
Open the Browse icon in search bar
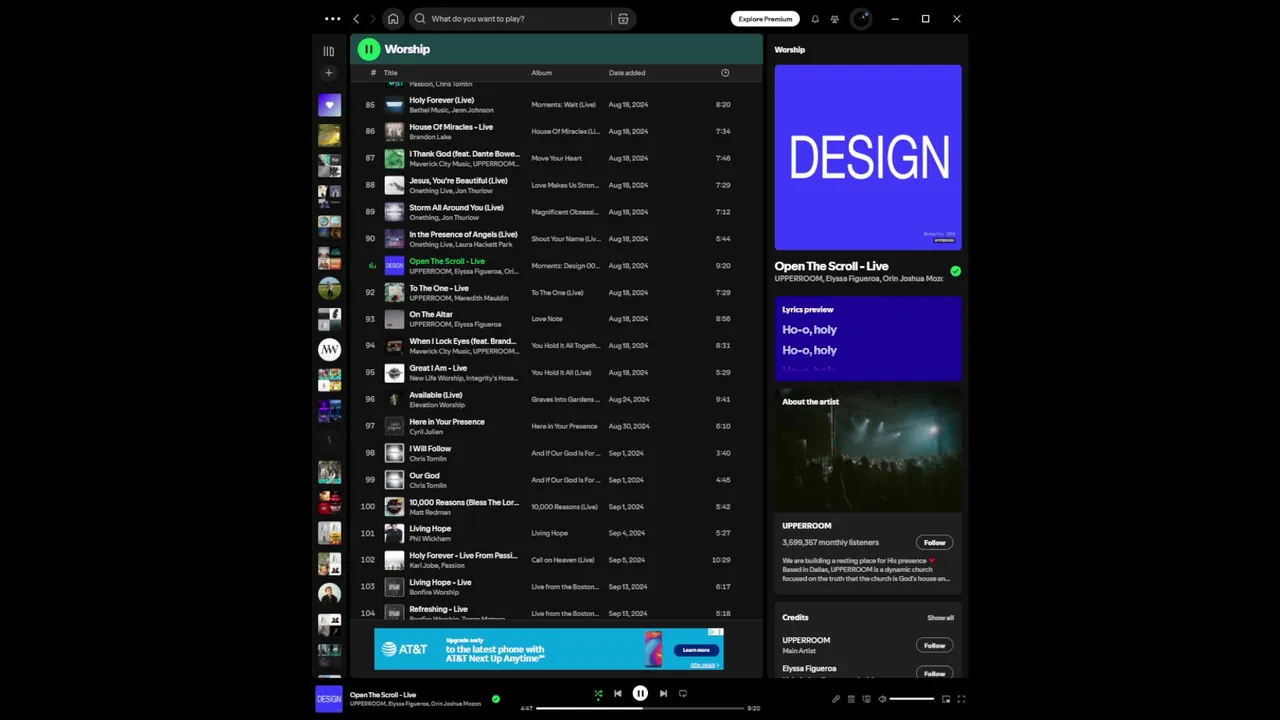623,18
